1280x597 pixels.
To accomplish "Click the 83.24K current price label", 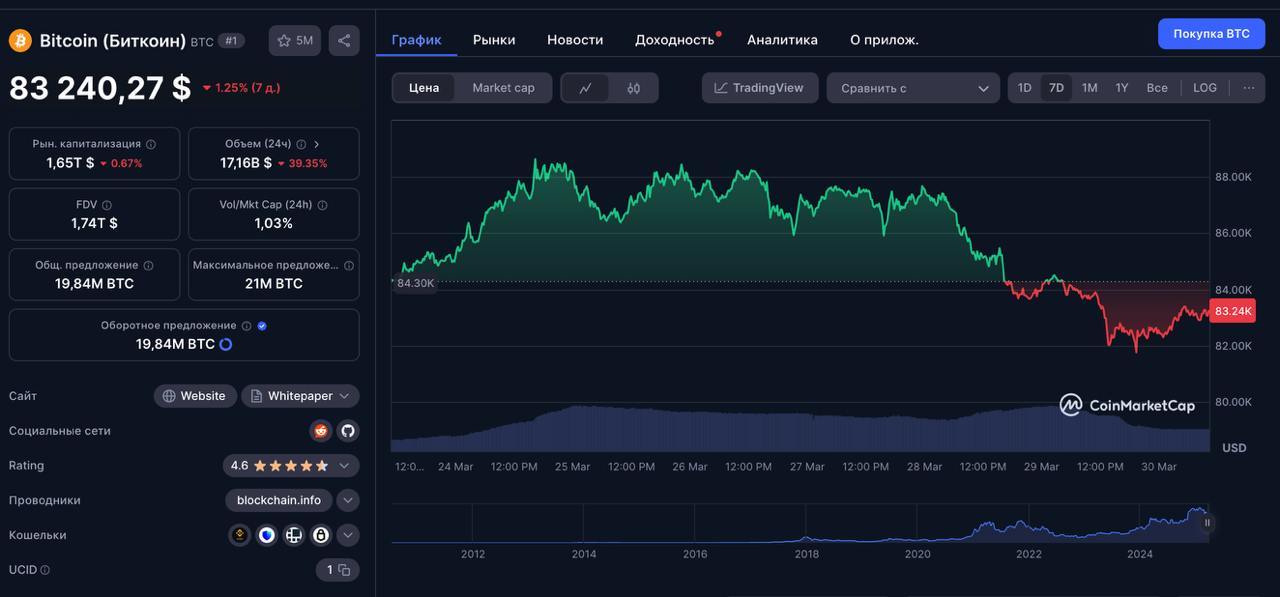I will [x=1232, y=312].
